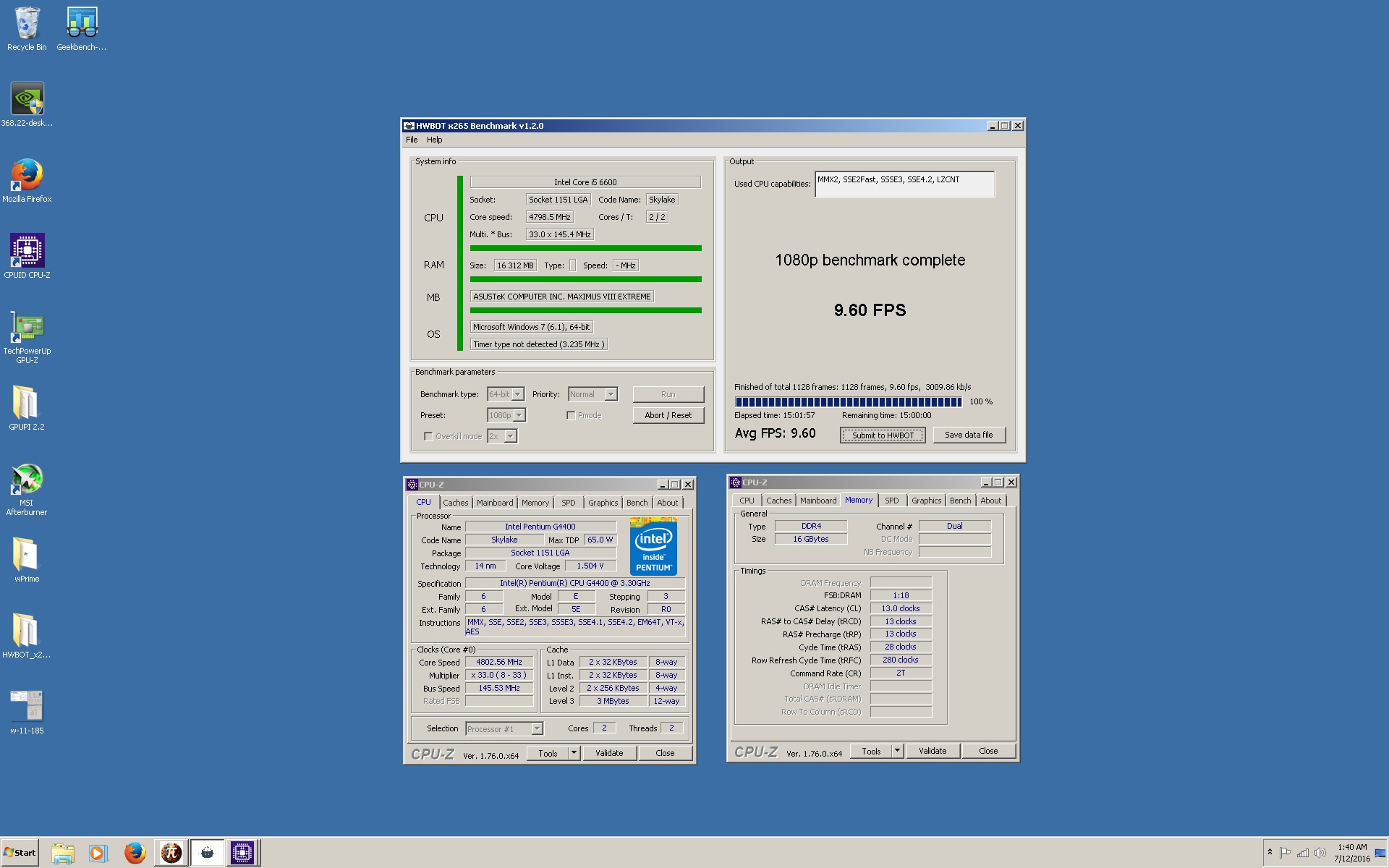Open Firefox from the taskbar
The height and width of the screenshot is (868, 1389).
(x=135, y=853)
